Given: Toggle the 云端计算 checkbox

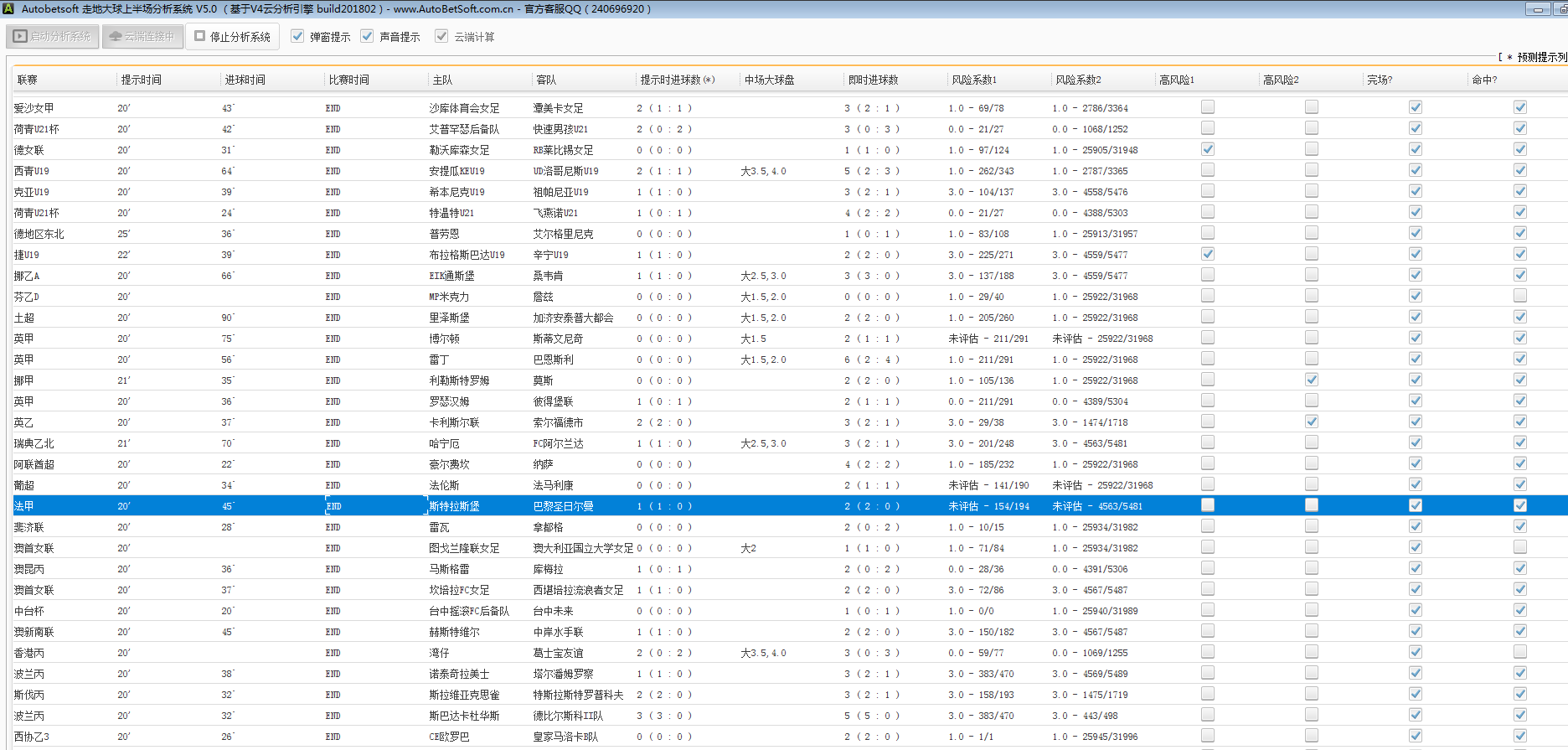Looking at the screenshot, I should click(441, 36).
